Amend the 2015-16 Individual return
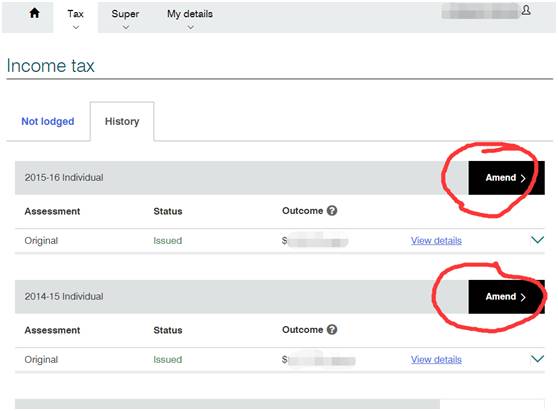 (x=506, y=178)
